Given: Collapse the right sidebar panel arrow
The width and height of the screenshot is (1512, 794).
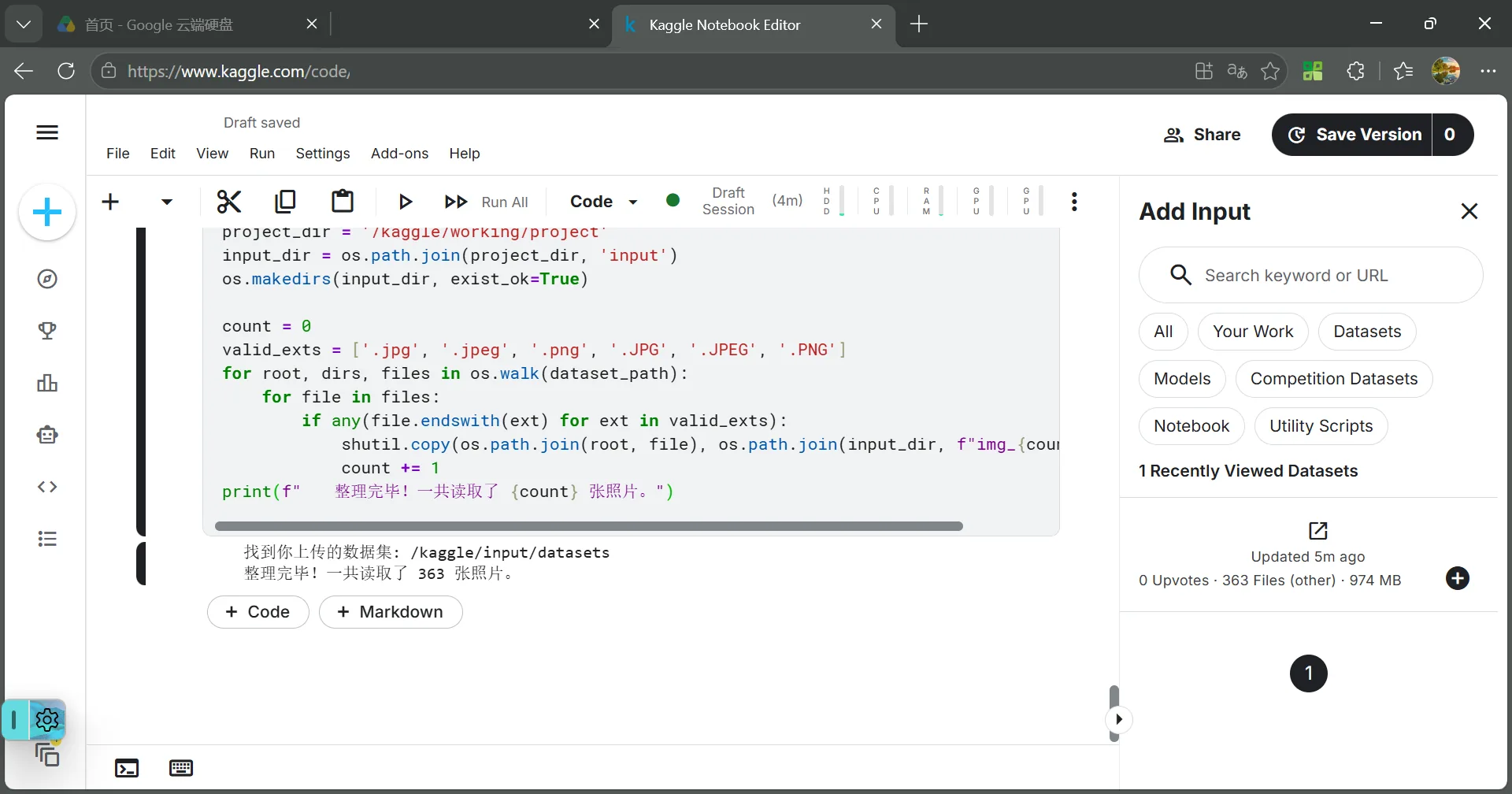Looking at the screenshot, I should (x=1119, y=719).
